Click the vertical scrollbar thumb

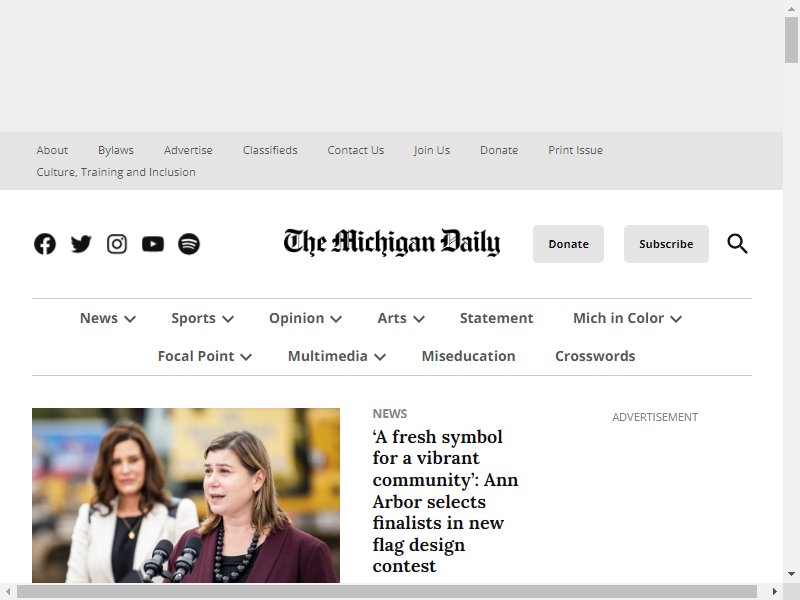791,40
